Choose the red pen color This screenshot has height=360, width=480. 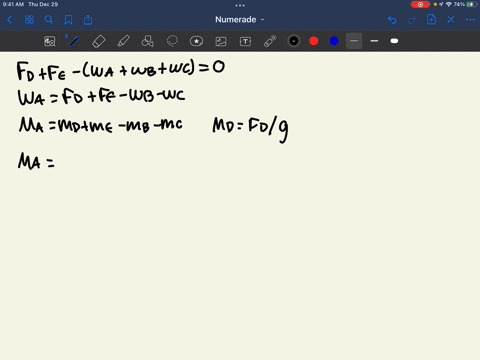[x=314, y=41]
